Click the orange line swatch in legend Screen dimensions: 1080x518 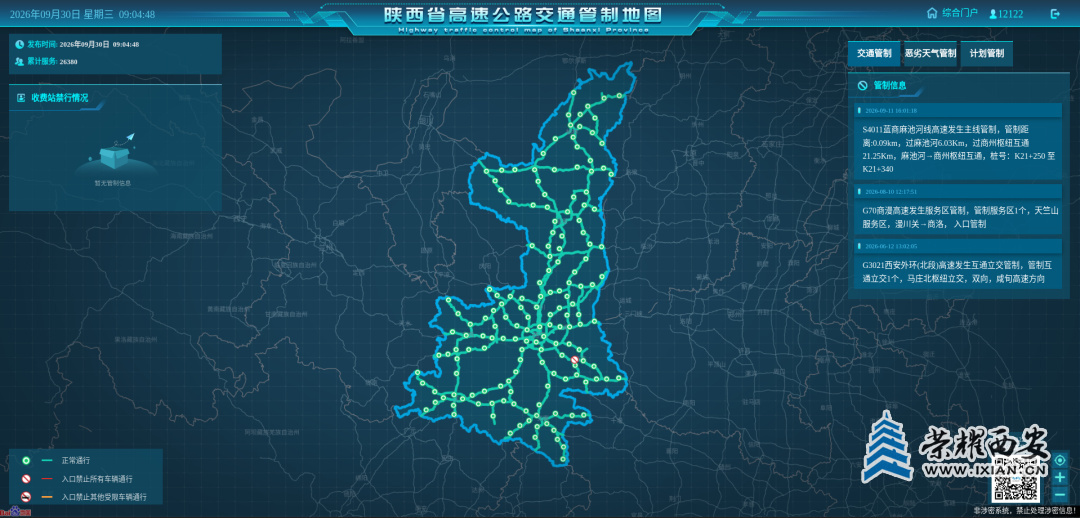tap(47, 497)
